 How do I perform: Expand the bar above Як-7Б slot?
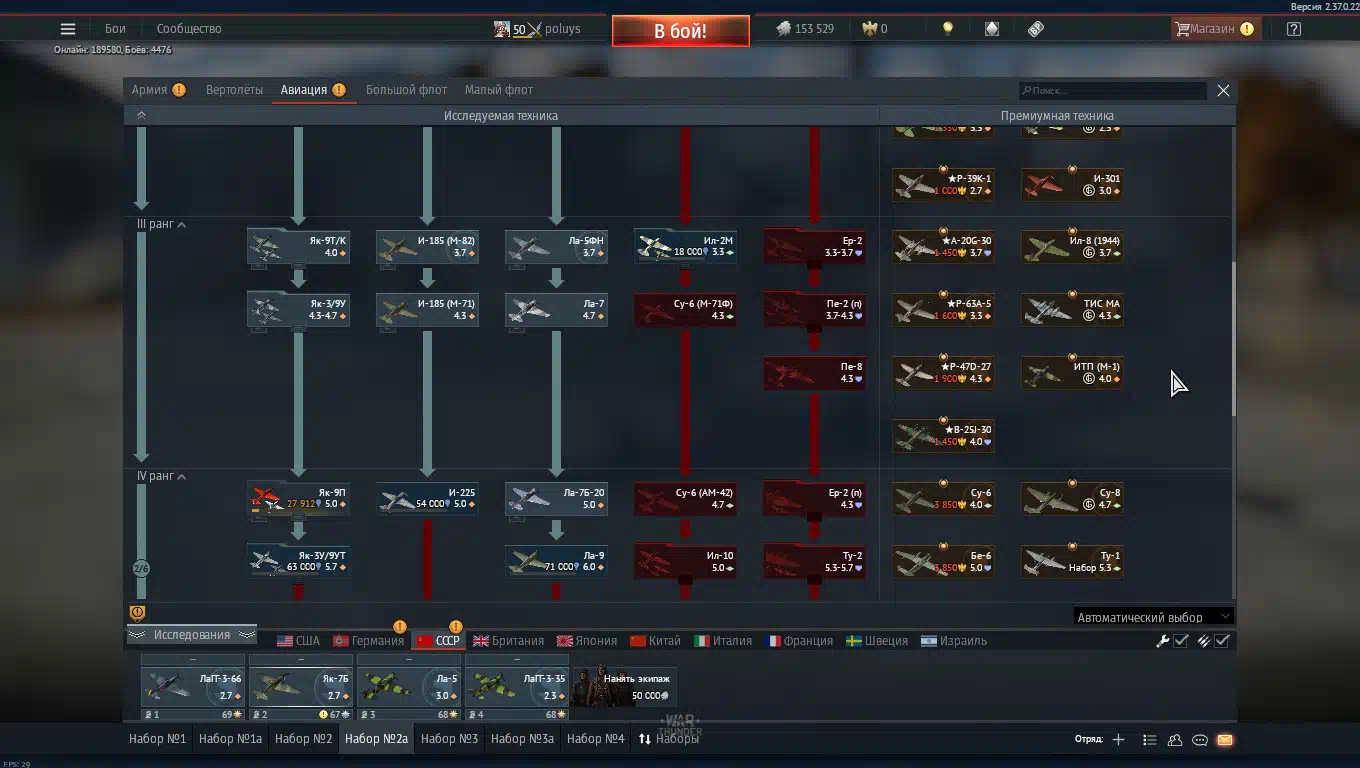tap(301, 660)
